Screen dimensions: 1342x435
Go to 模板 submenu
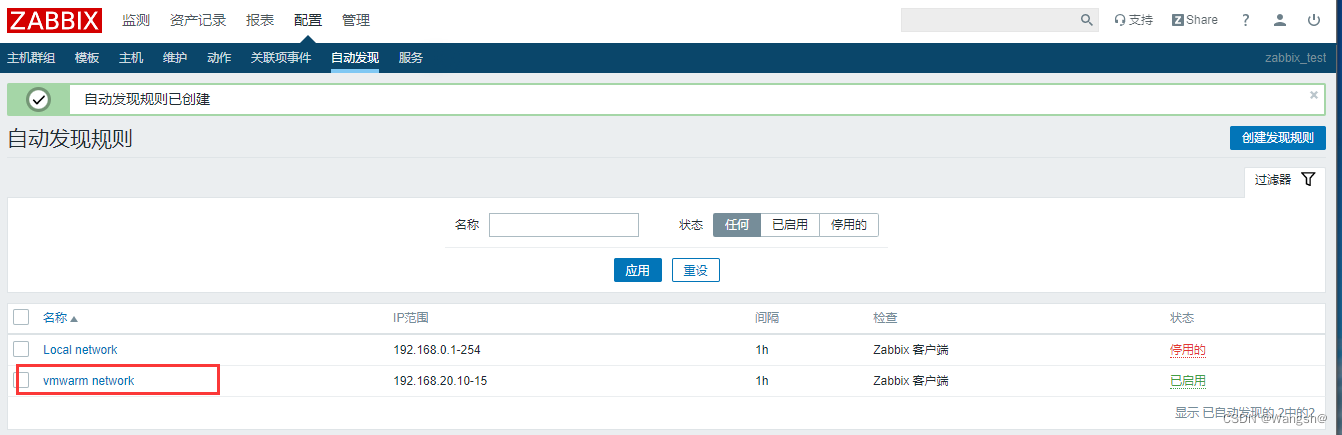pos(87,58)
